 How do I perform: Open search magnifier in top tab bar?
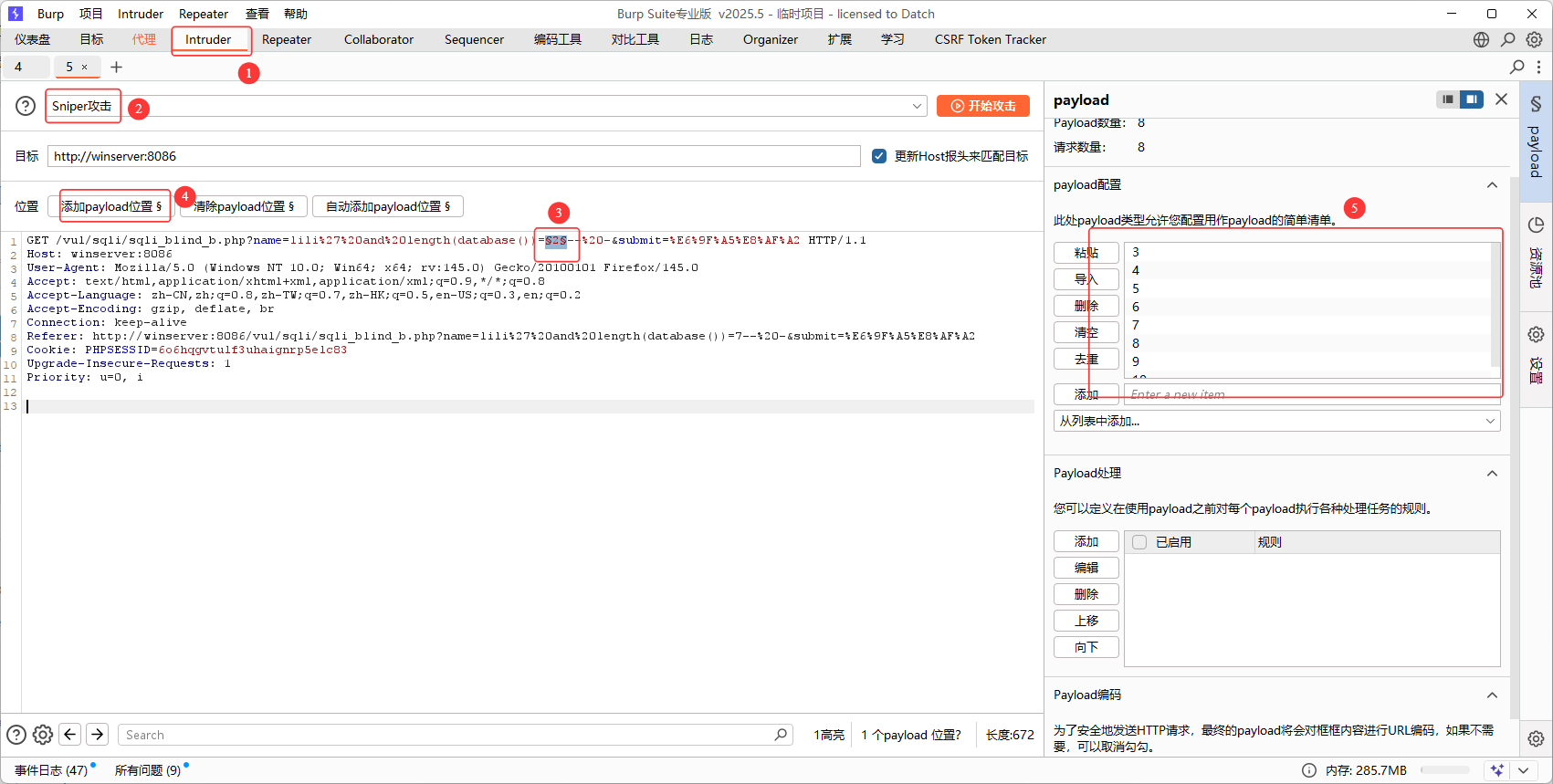[x=1508, y=39]
